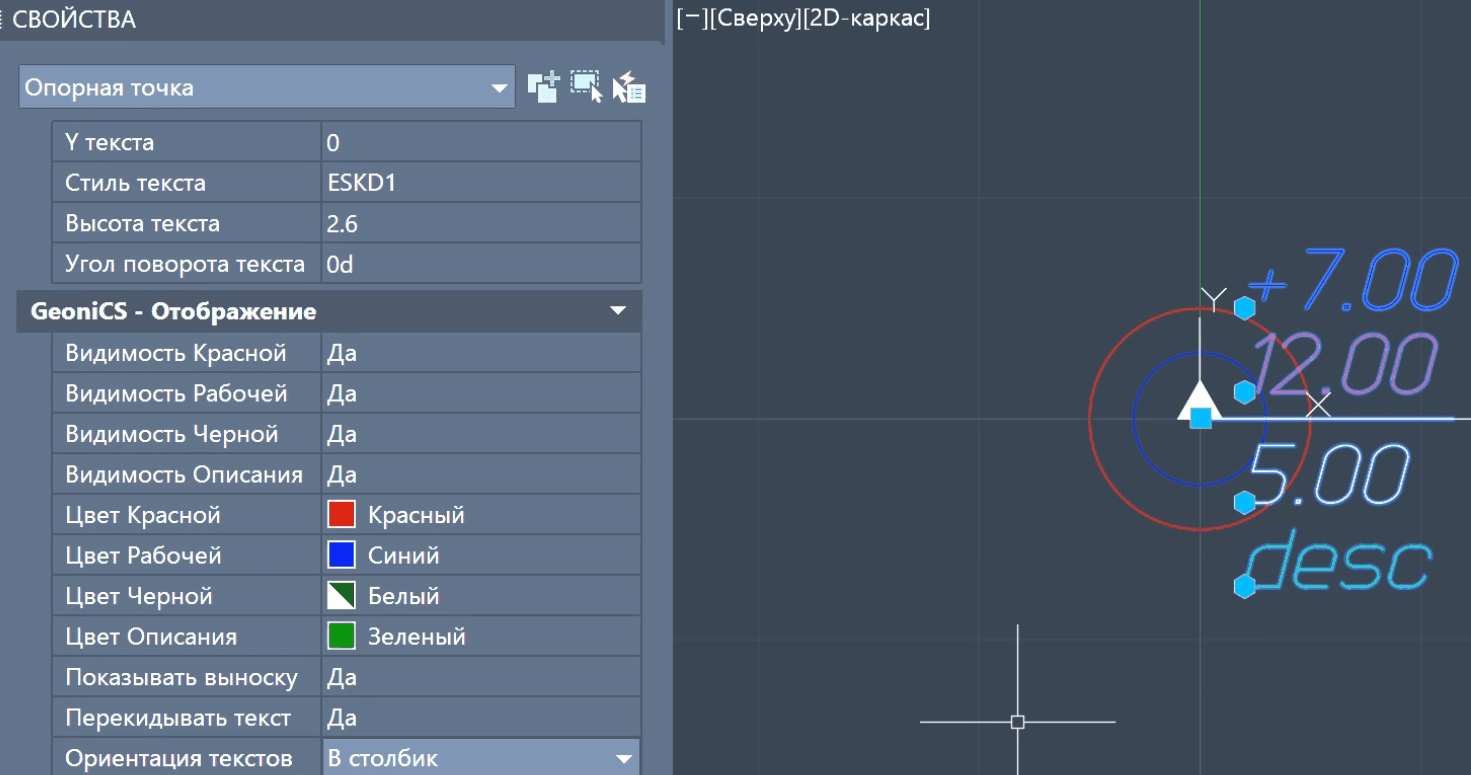The width and height of the screenshot is (1471, 775).
Task: Toggle Видимость Описания value
Action: (480, 475)
